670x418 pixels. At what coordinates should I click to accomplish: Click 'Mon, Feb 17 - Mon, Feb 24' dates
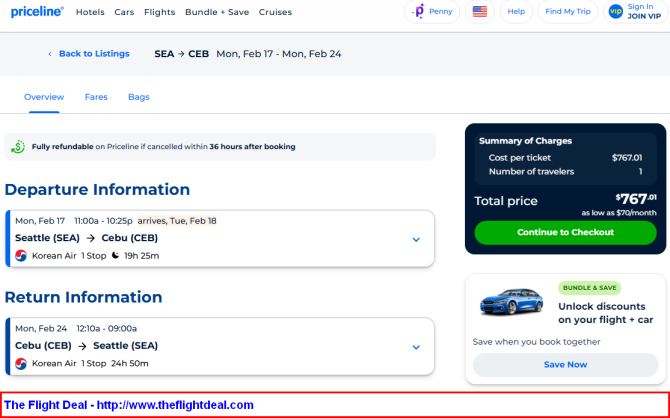pos(279,54)
